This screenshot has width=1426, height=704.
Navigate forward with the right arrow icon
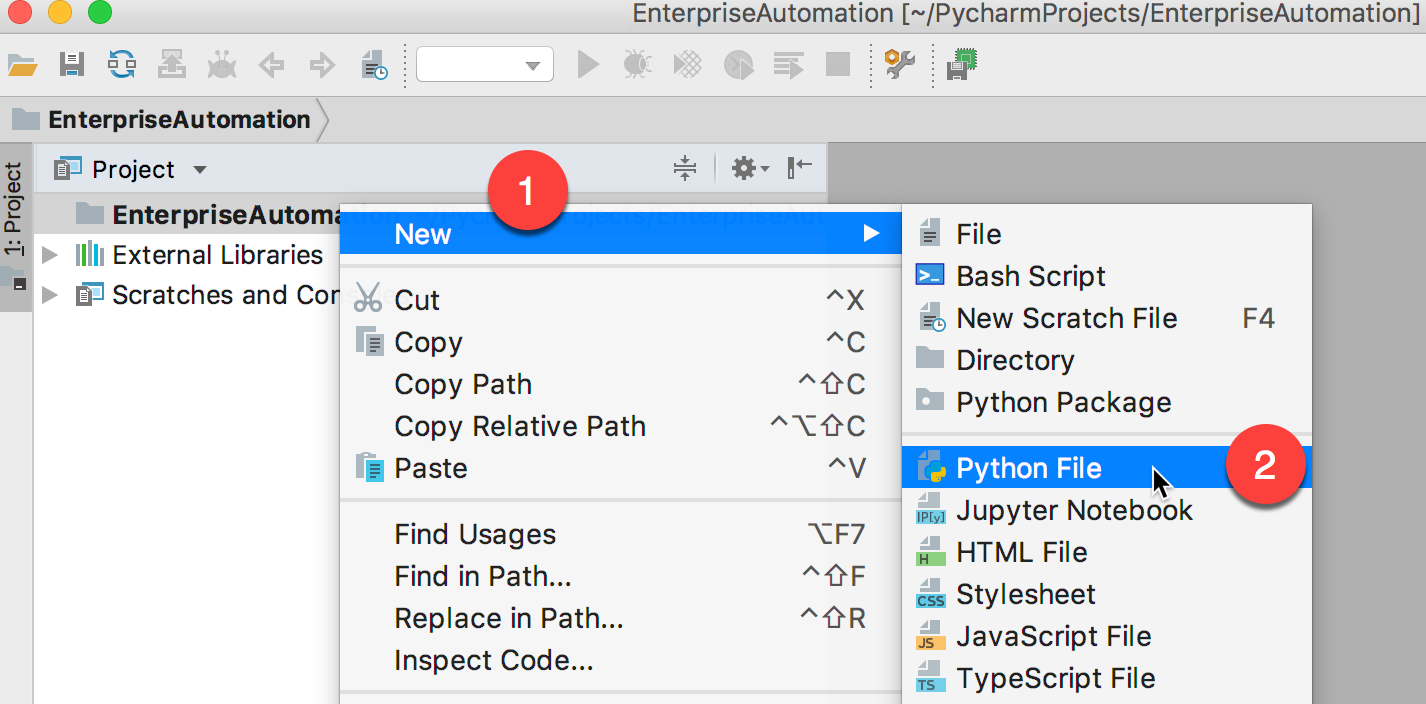(x=321, y=66)
